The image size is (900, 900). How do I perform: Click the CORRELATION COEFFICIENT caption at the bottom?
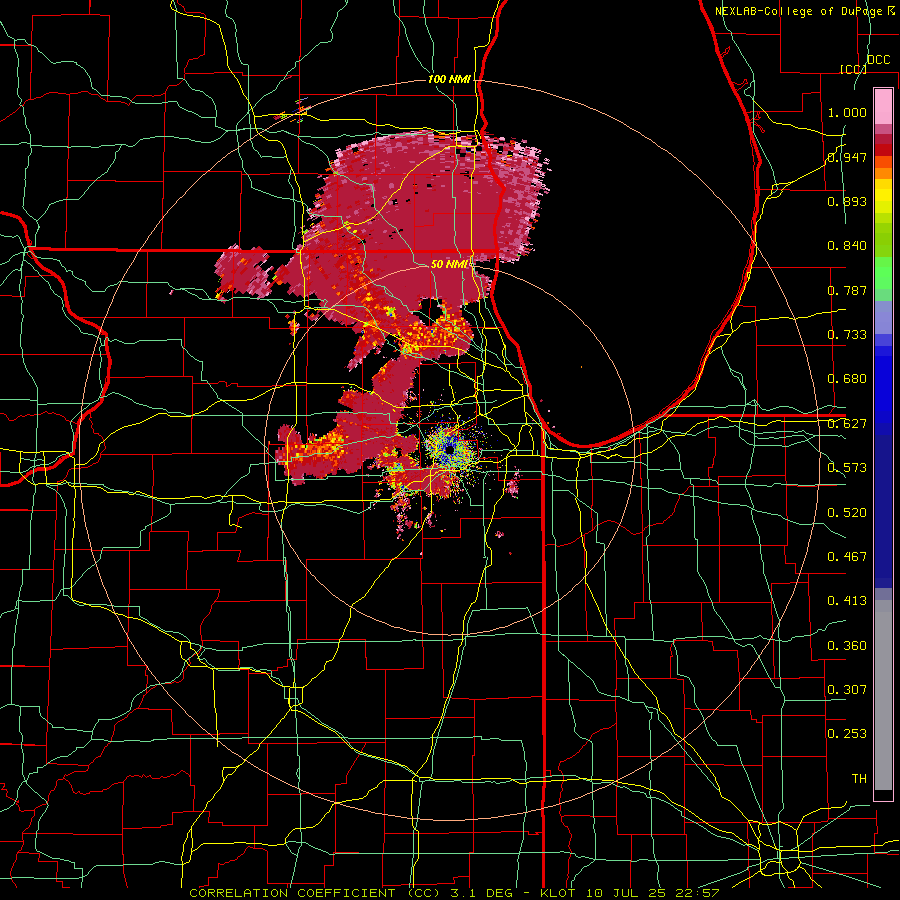454,893
